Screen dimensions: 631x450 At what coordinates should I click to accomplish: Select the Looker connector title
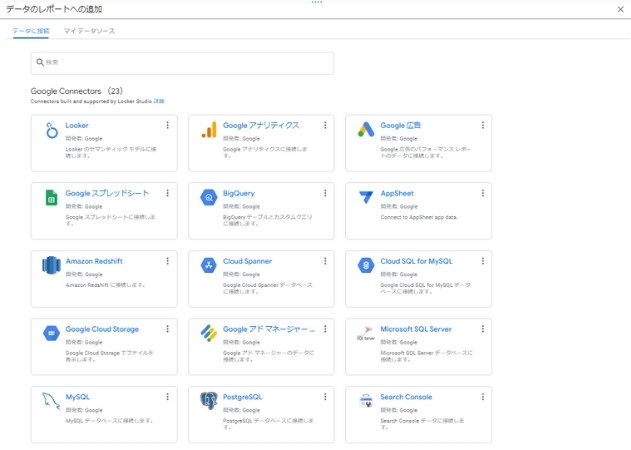click(x=77, y=126)
